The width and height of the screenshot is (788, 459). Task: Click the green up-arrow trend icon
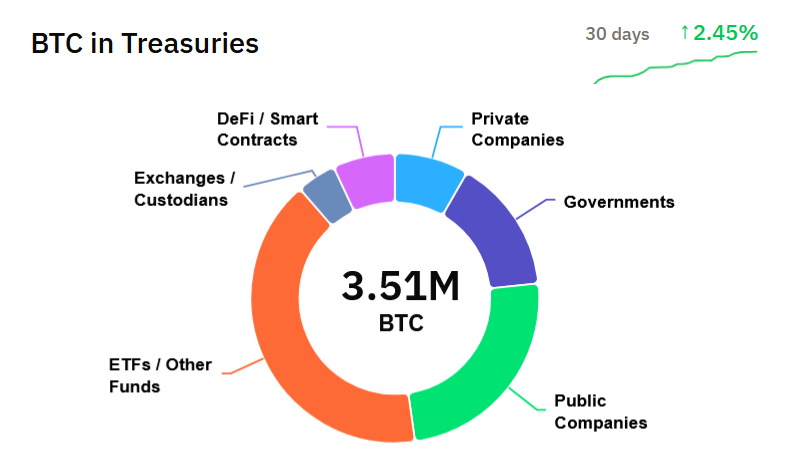coord(684,33)
